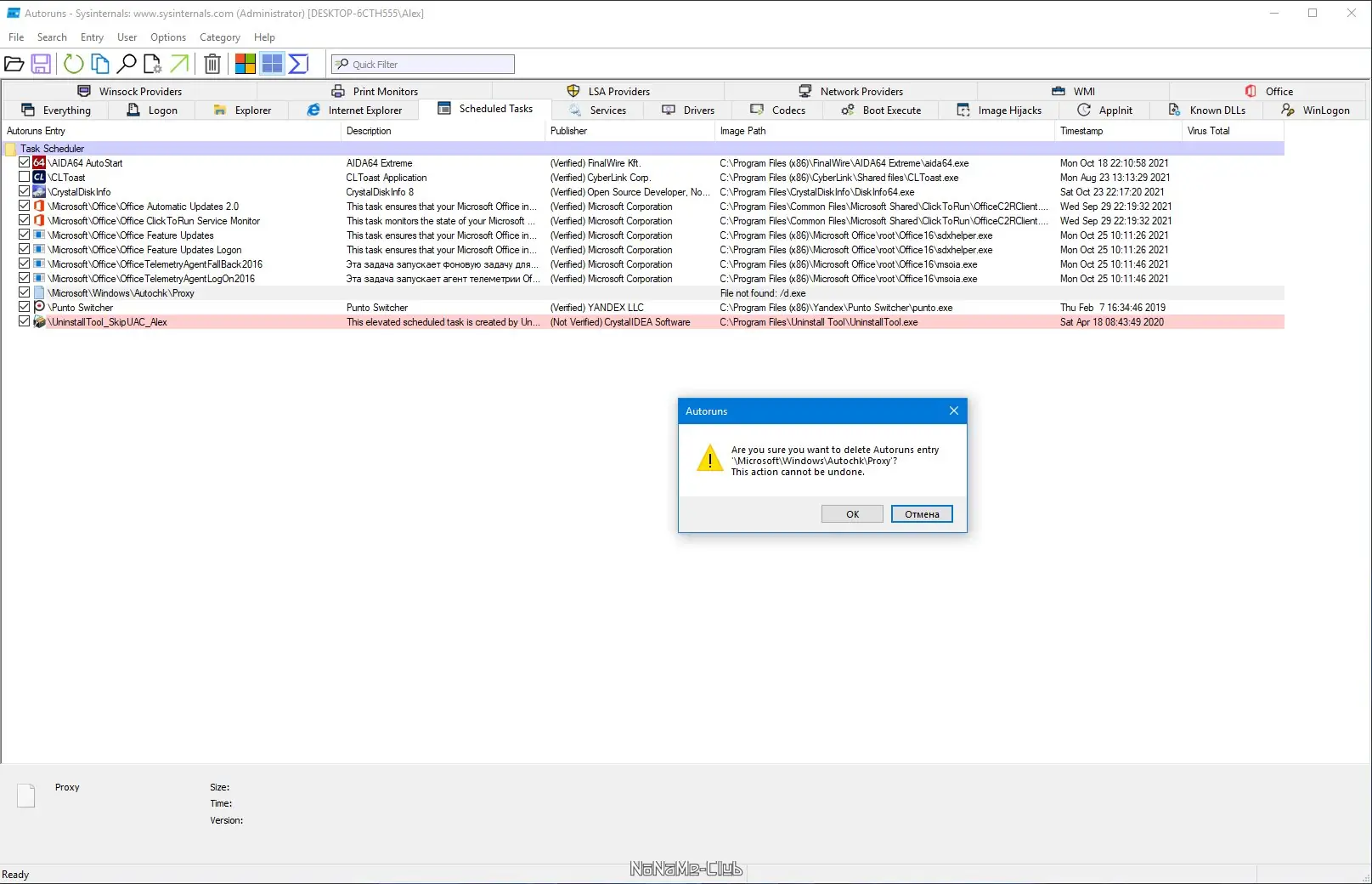Open the Image Hijacks tab
Image resolution: width=1372 pixels, height=884 pixels.
pos(999,110)
